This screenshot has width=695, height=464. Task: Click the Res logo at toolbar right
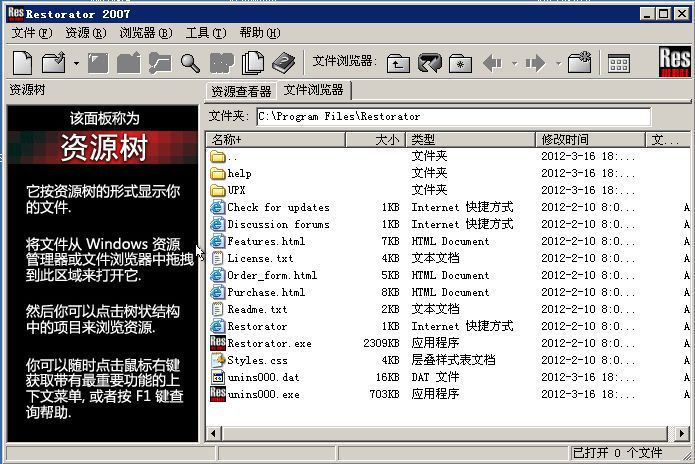tap(674, 62)
